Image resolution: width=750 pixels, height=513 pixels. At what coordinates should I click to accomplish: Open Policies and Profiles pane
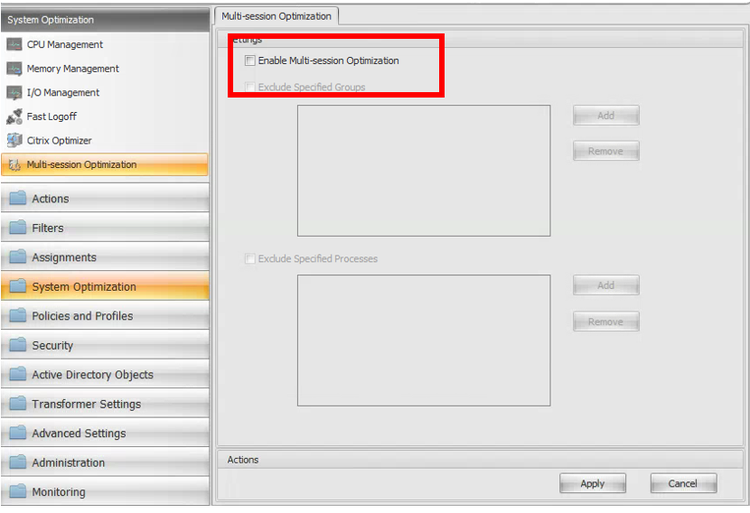pyautogui.click(x=105, y=316)
